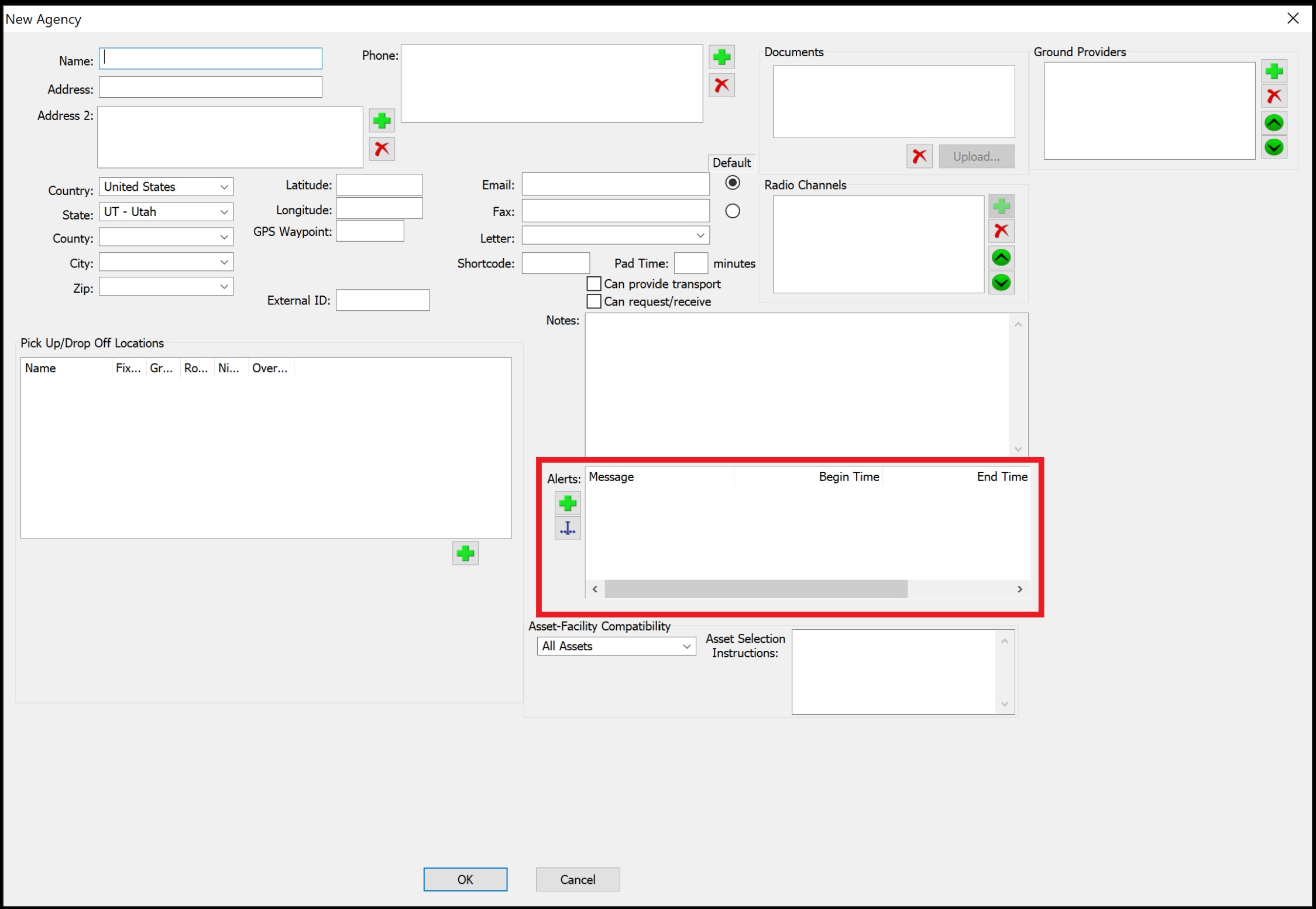
Task: Add a Pick Up/Drop Off location
Action: pyautogui.click(x=465, y=553)
